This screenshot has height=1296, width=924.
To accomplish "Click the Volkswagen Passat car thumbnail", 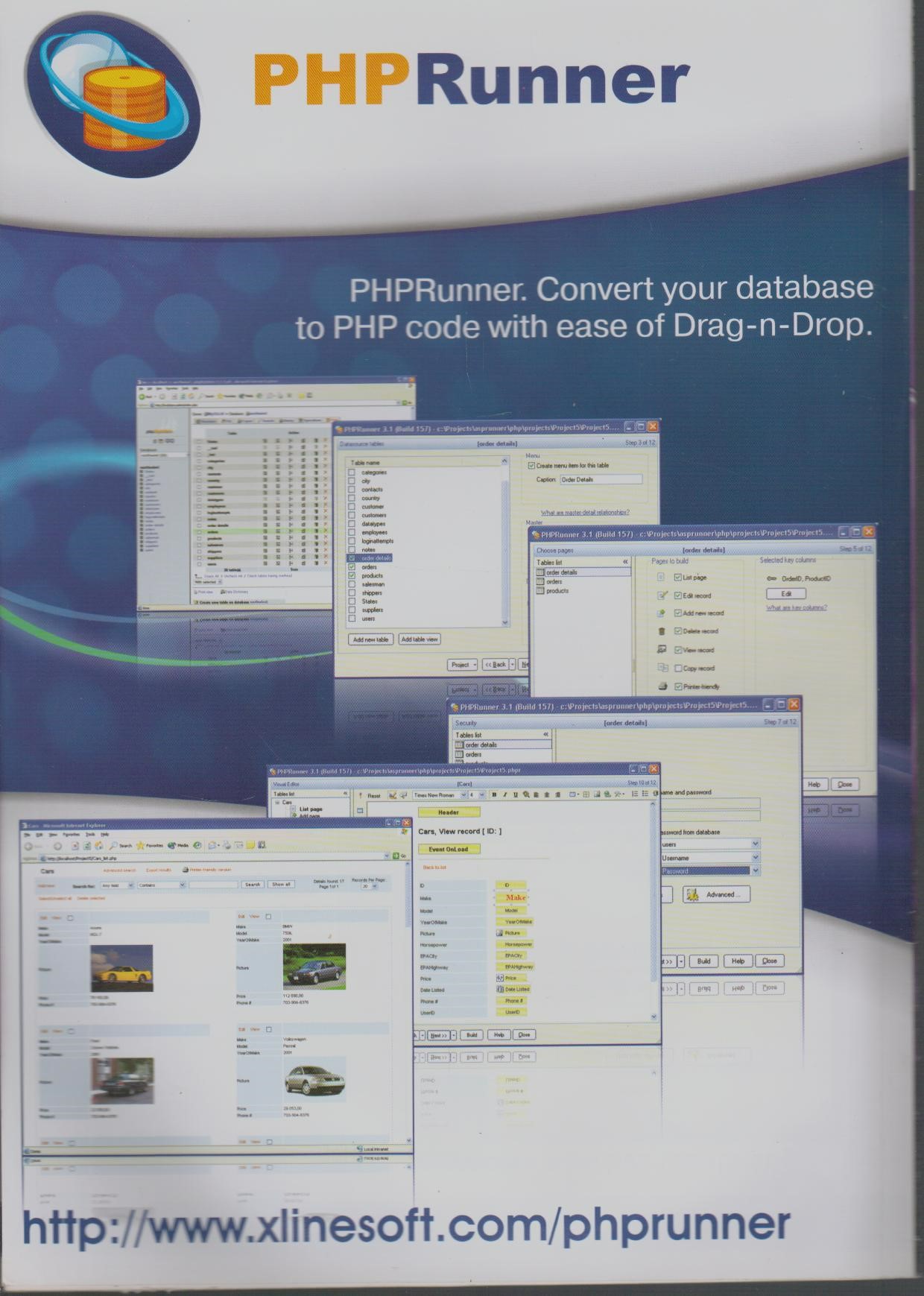I will 314,1080.
